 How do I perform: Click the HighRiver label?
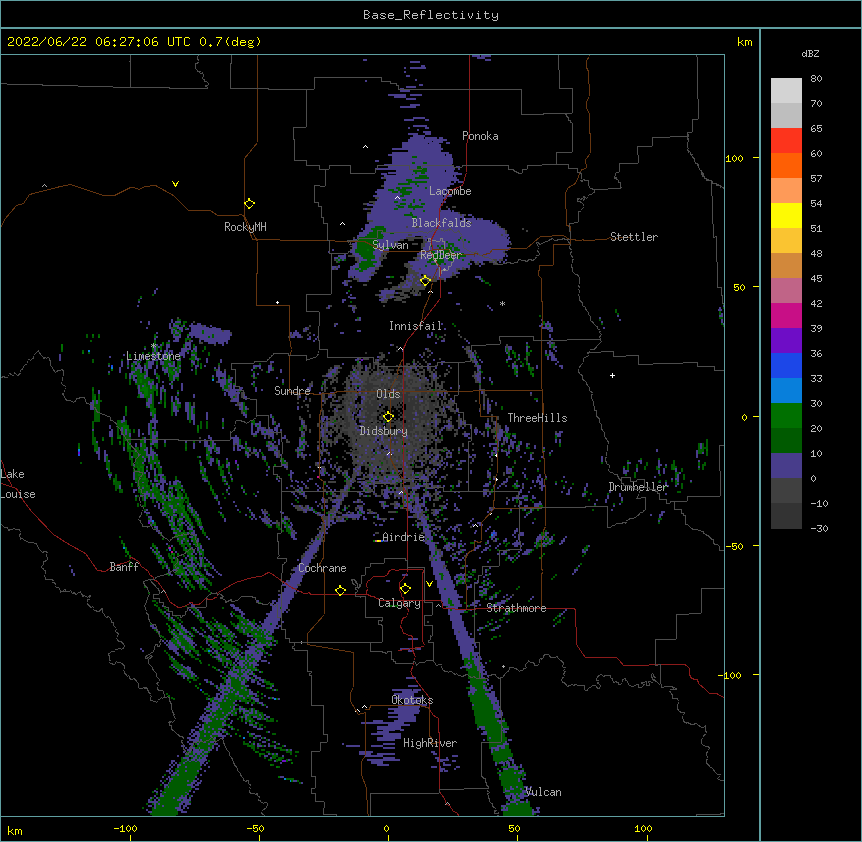[430, 743]
